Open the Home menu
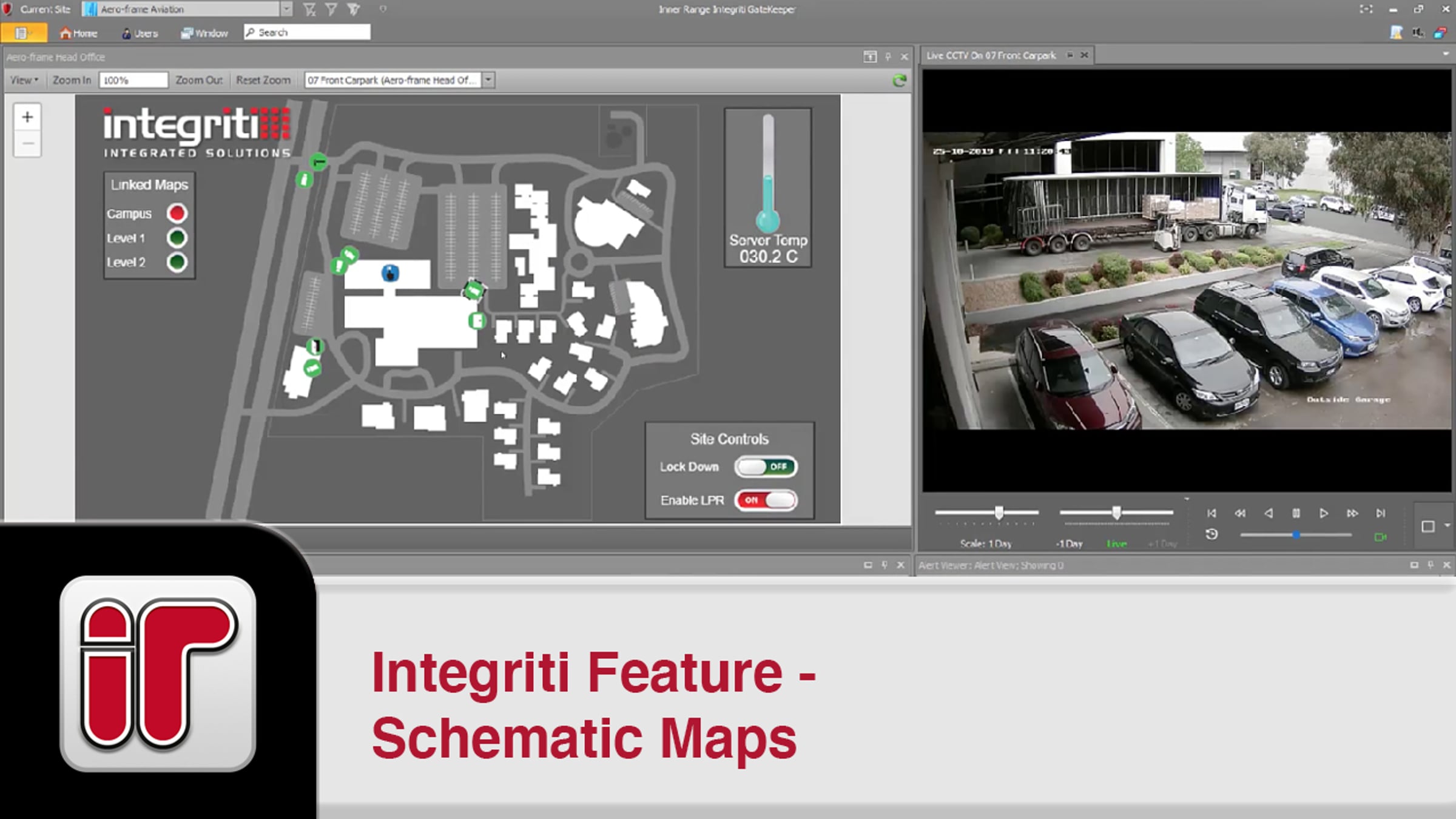 click(x=78, y=33)
